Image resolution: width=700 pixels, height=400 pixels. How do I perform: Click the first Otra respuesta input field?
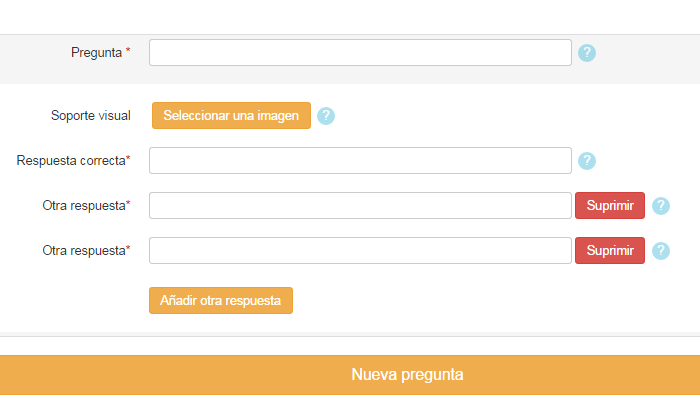click(360, 206)
